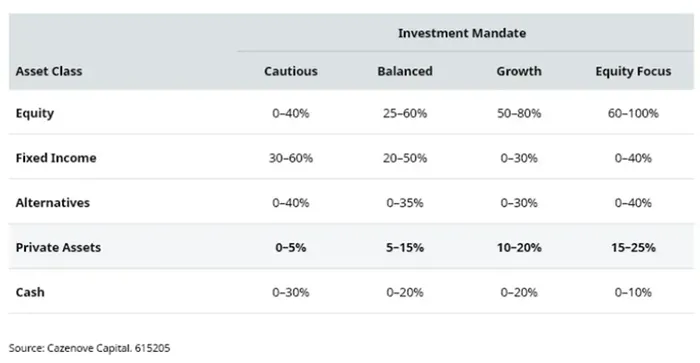Click the Equity row label
Image resolution: width=700 pixels, height=363 pixels.
[35, 113]
